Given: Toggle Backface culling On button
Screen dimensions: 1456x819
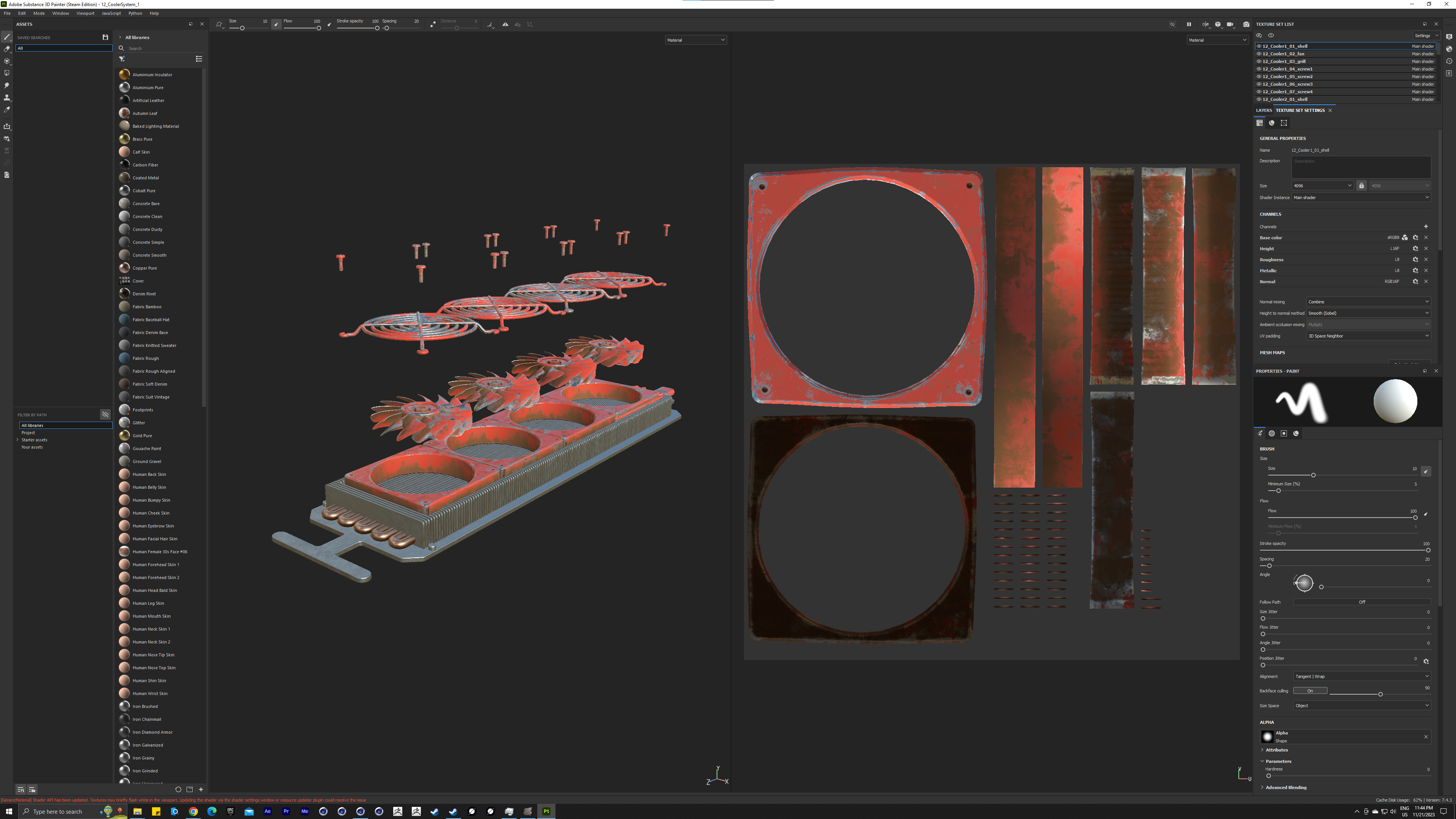Looking at the screenshot, I should [1310, 691].
